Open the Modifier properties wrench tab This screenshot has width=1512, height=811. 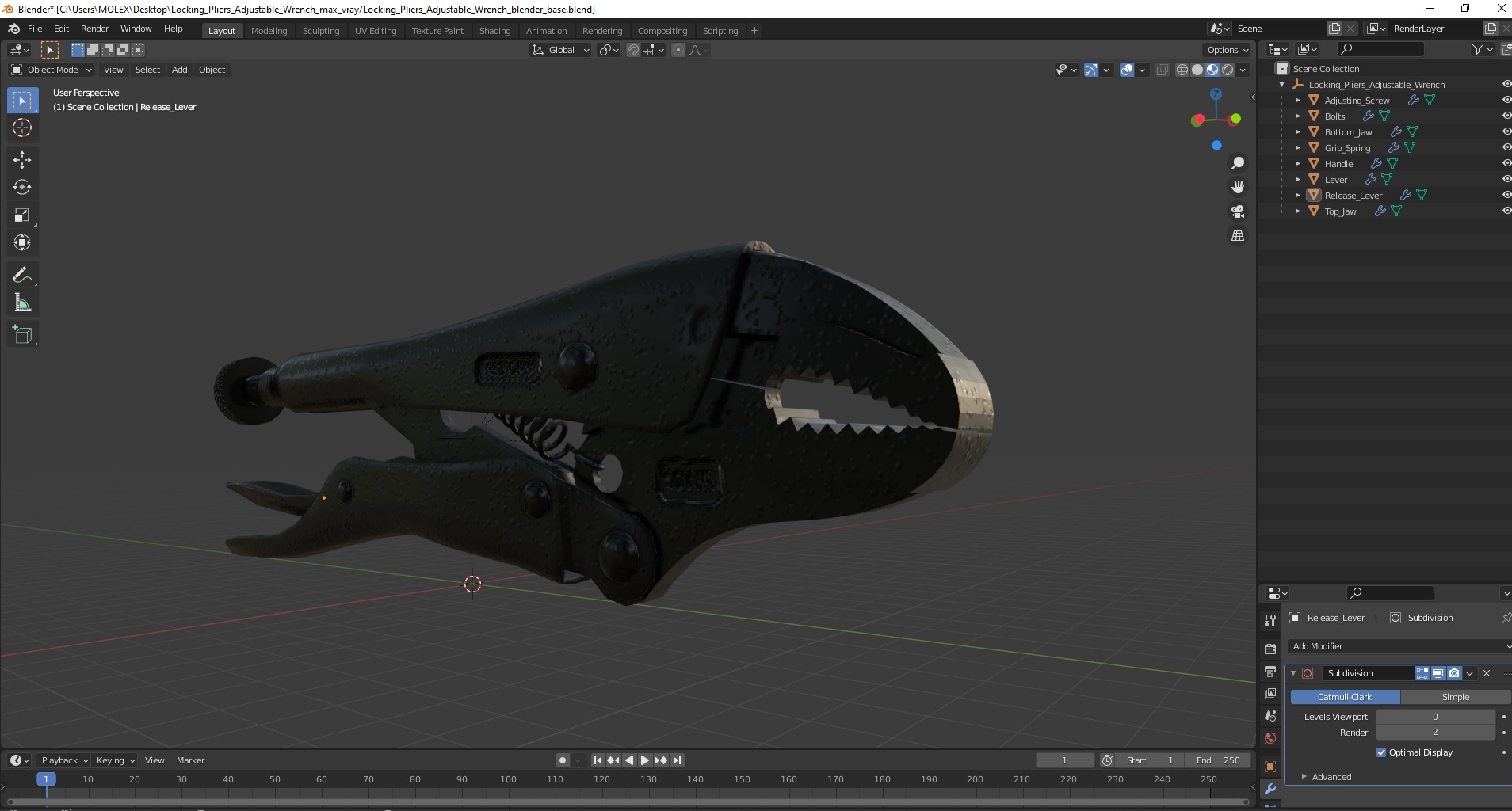1270,789
